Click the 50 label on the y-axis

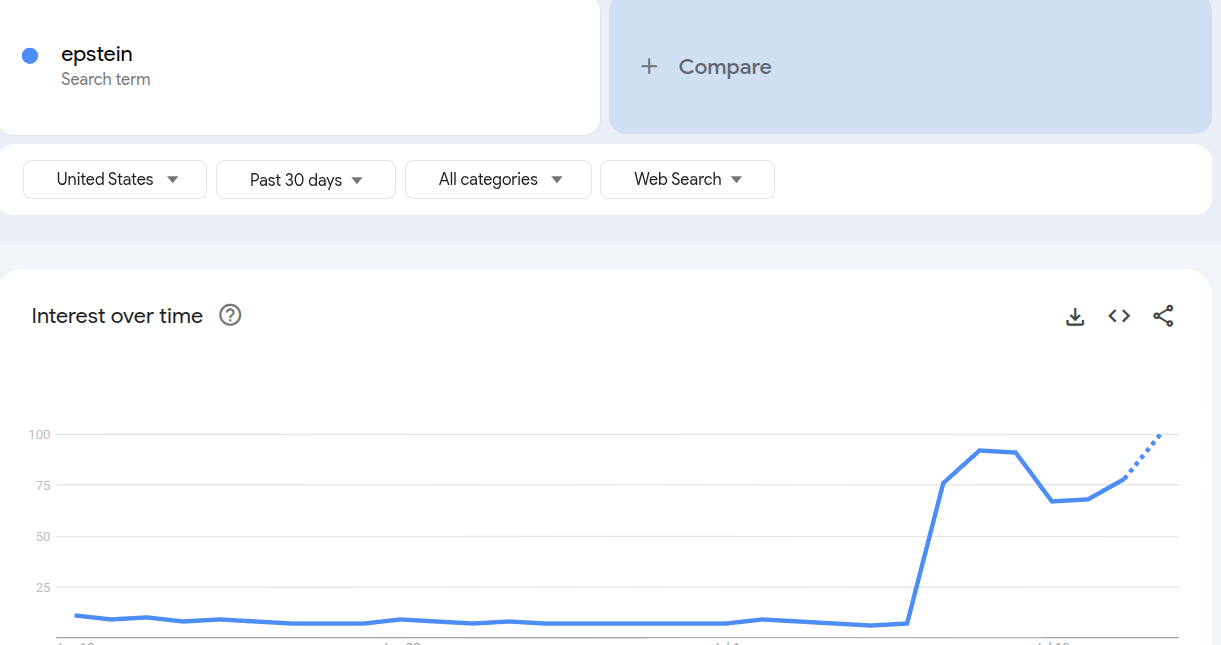[42, 537]
